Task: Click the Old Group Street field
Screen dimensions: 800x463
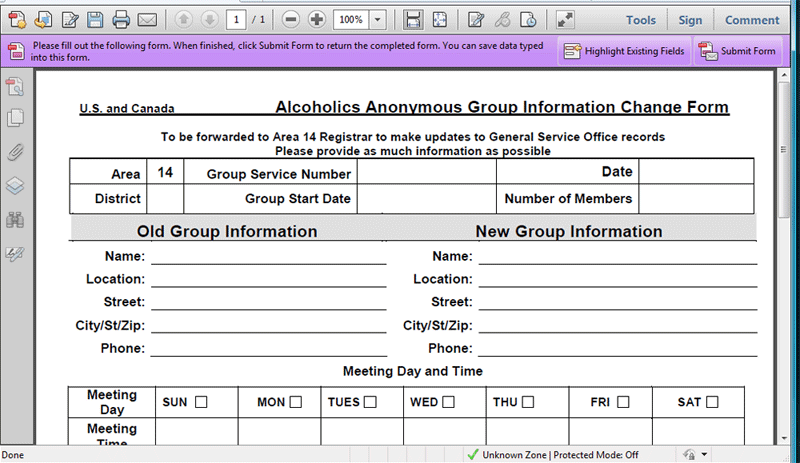Action: [268, 302]
